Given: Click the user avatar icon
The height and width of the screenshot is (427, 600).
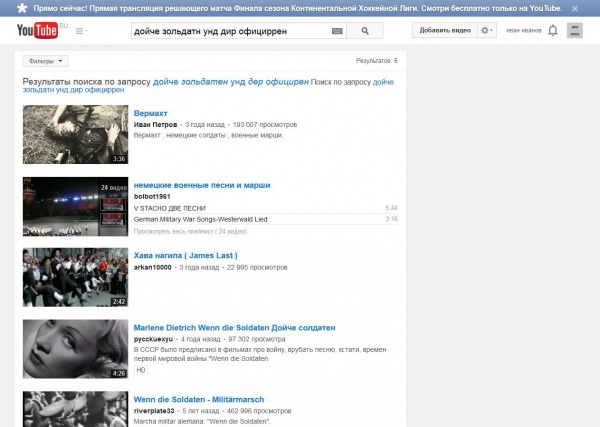Looking at the screenshot, I should (575, 30).
